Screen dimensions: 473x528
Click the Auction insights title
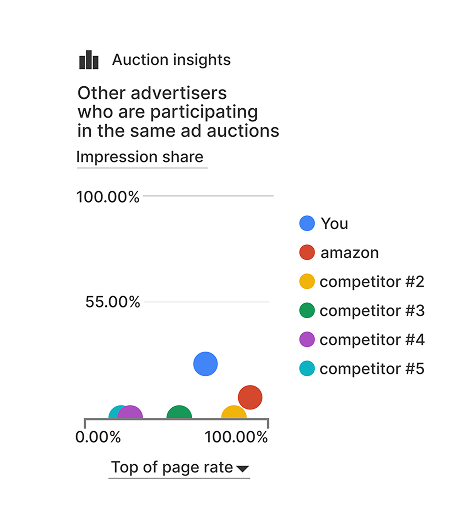coord(171,60)
